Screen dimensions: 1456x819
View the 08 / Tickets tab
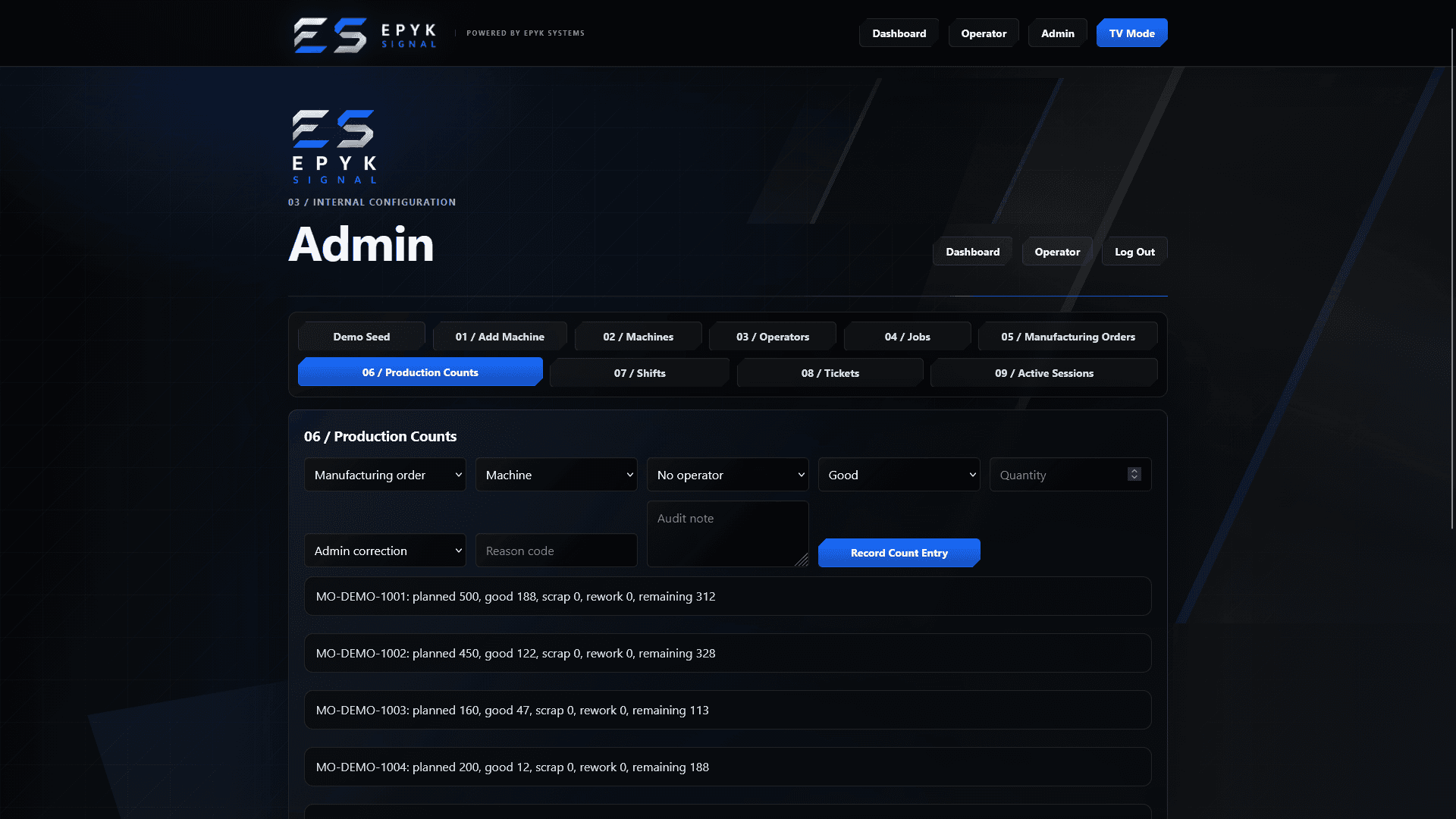pyautogui.click(x=830, y=373)
